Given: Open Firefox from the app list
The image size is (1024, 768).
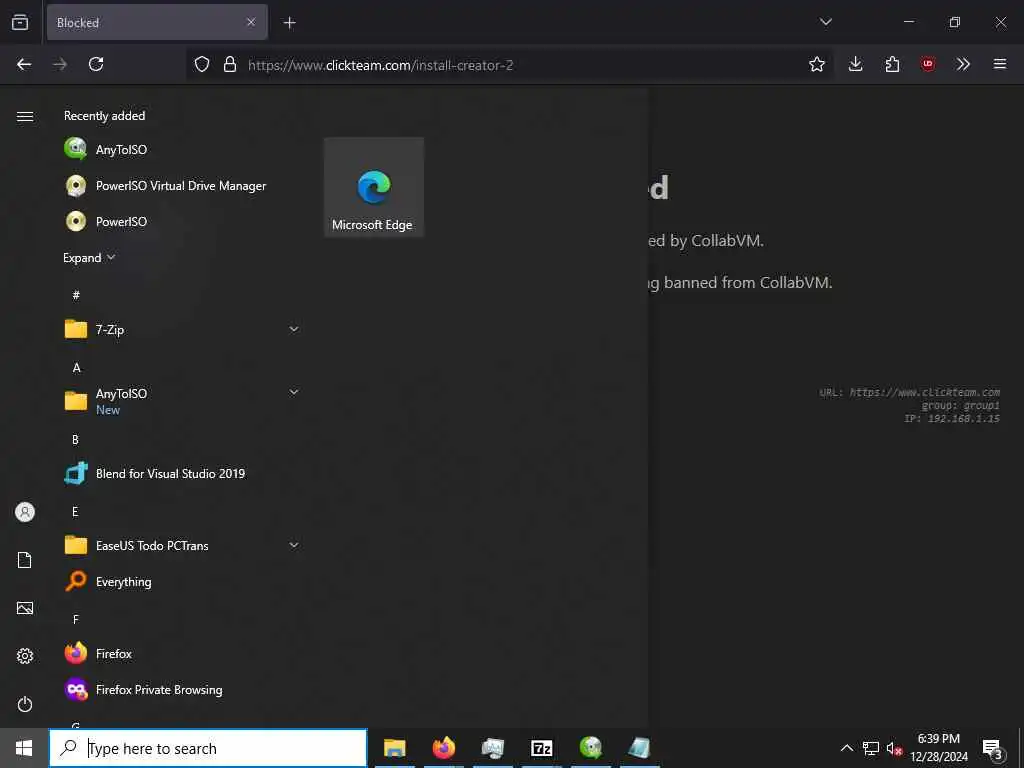Looking at the screenshot, I should click(182, 653).
